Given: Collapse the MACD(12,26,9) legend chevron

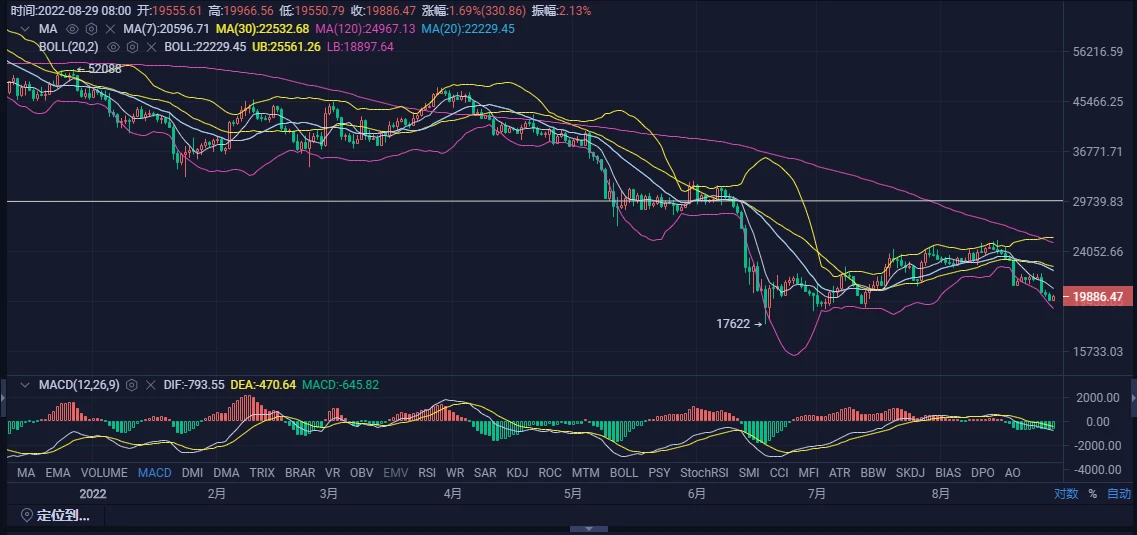Looking at the screenshot, I should (25, 384).
